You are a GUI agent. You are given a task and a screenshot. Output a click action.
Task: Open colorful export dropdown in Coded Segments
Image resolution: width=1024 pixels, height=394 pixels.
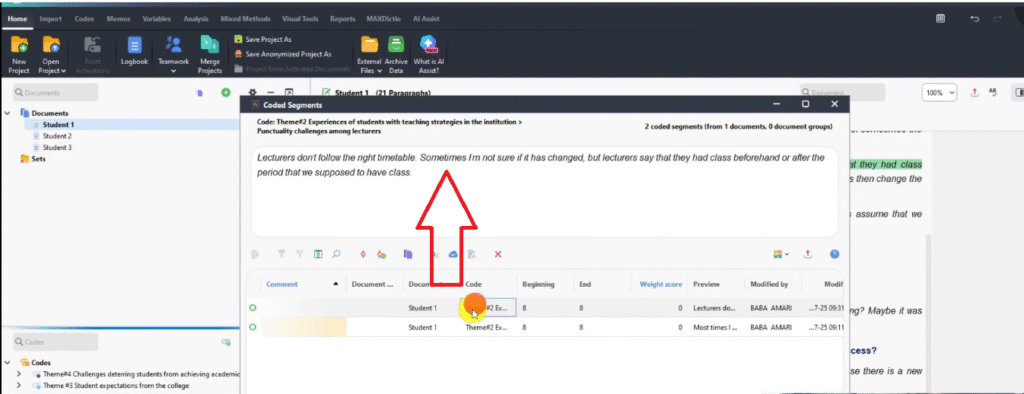(780, 254)
